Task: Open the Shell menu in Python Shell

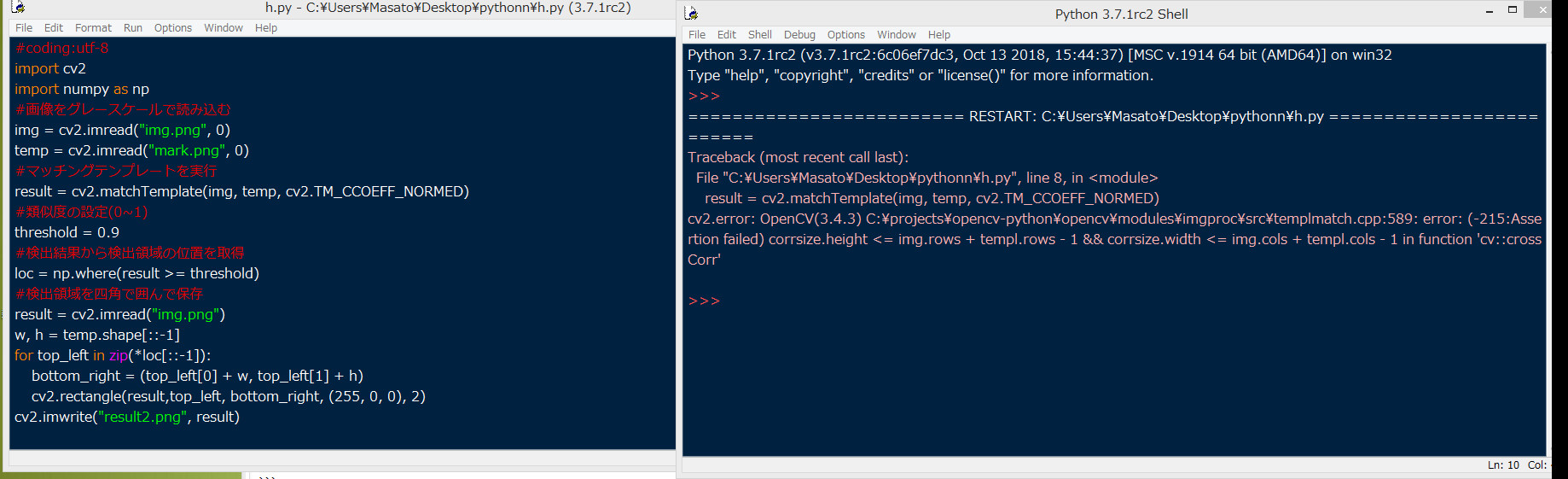Action: pyautogui.click(x=759, y=35)
